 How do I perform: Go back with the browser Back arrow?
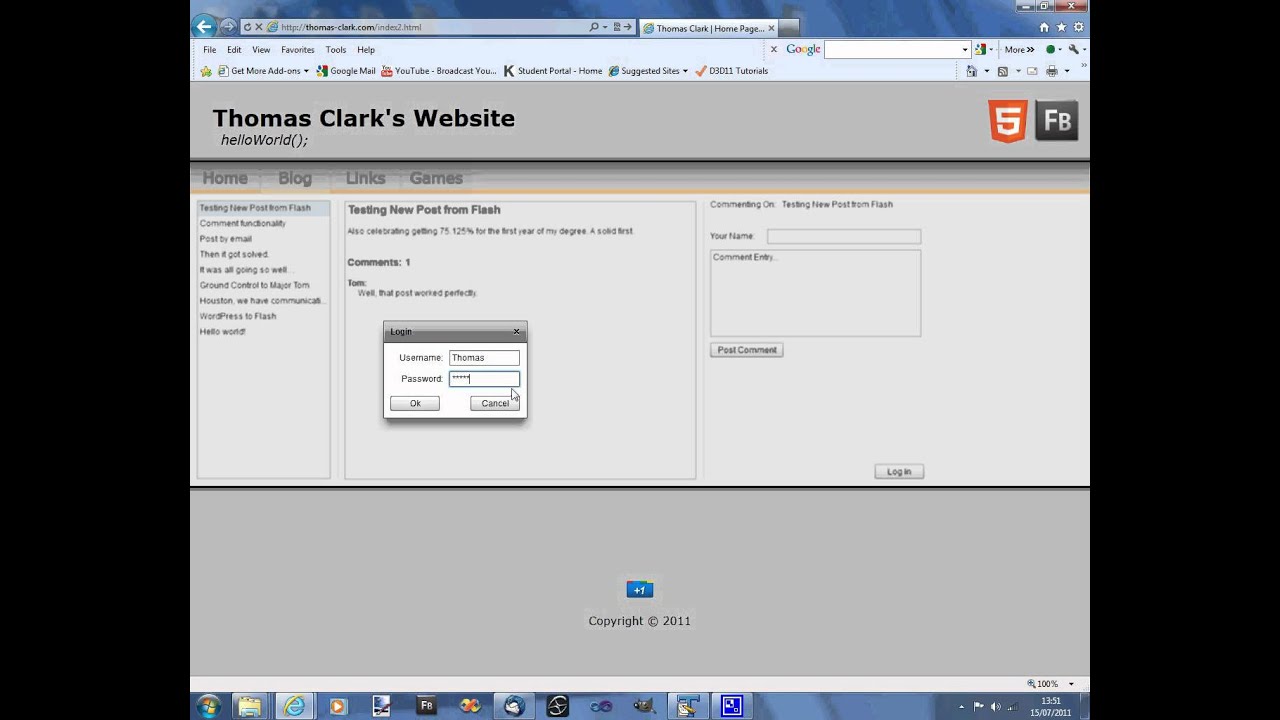coord(205,27)
